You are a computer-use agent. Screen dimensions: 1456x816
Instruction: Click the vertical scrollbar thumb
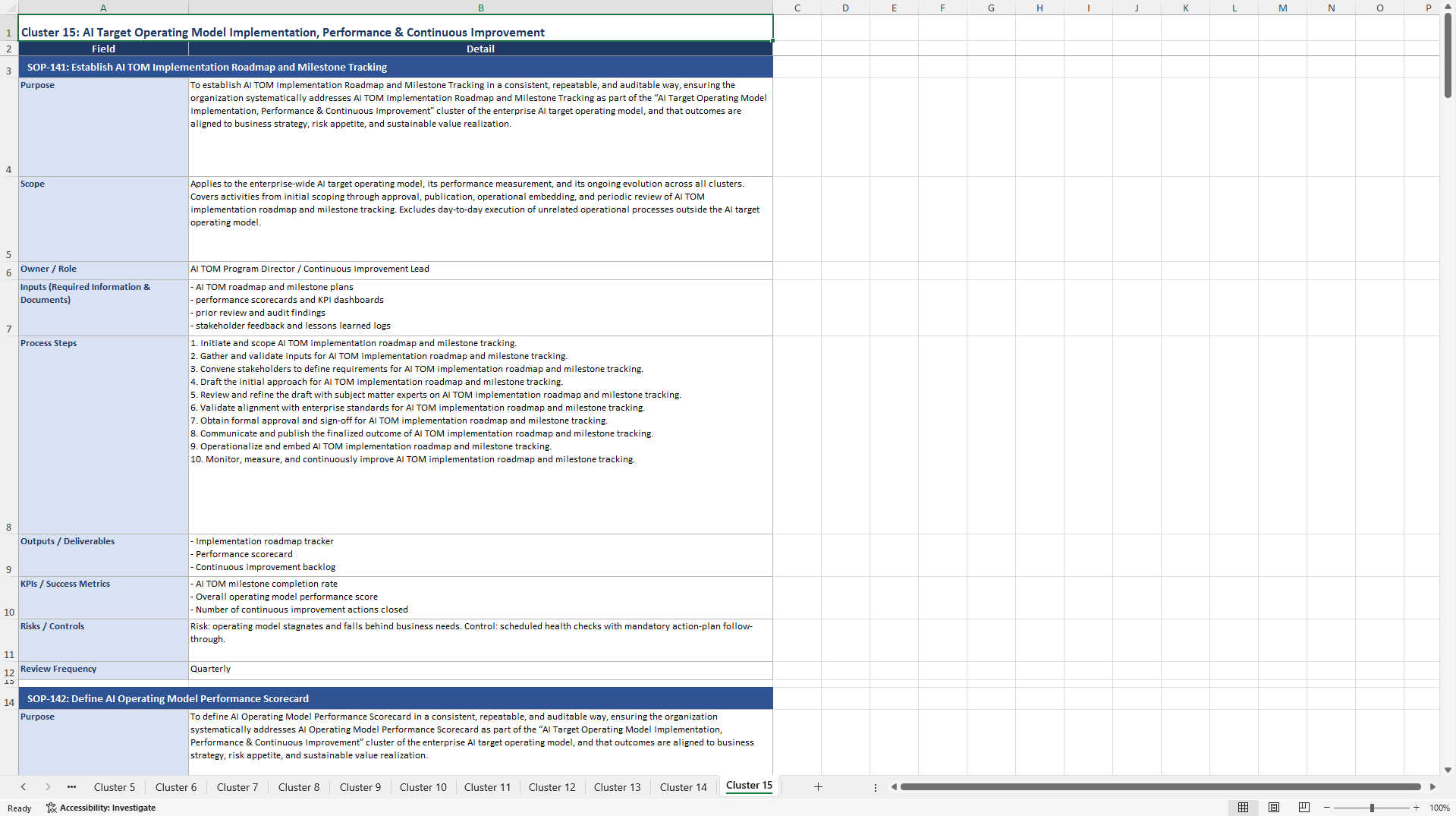[x=1448, y=55]
